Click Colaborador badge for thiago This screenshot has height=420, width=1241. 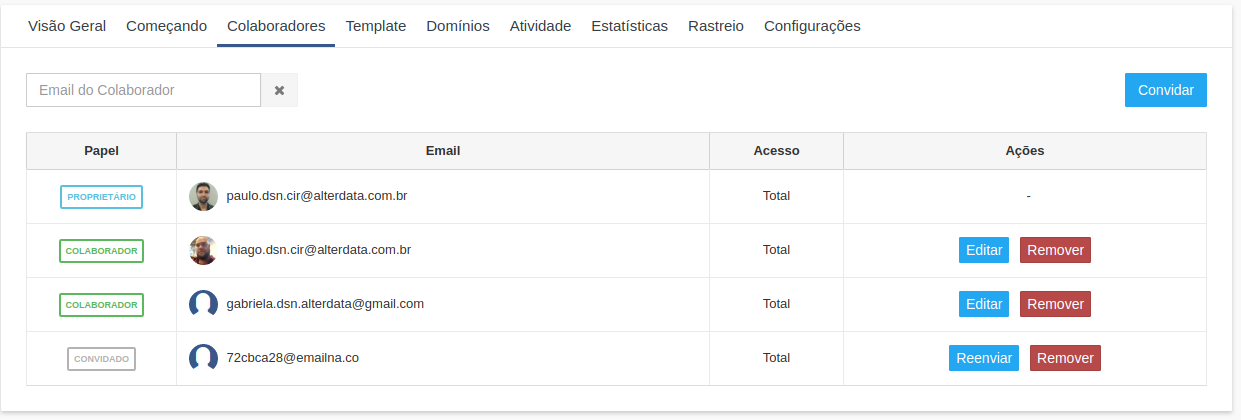pyautogui.click(x=101, y=250)
